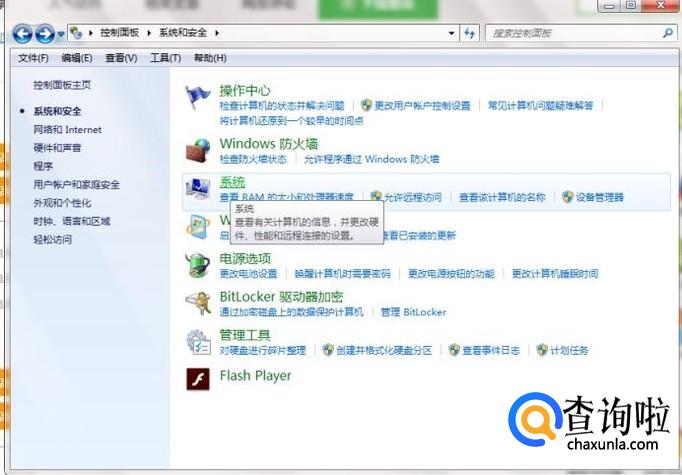Click the Windows Firewall brick wall icon
Image resolution: width=682 pixels, height=475 pixels.
198,151
